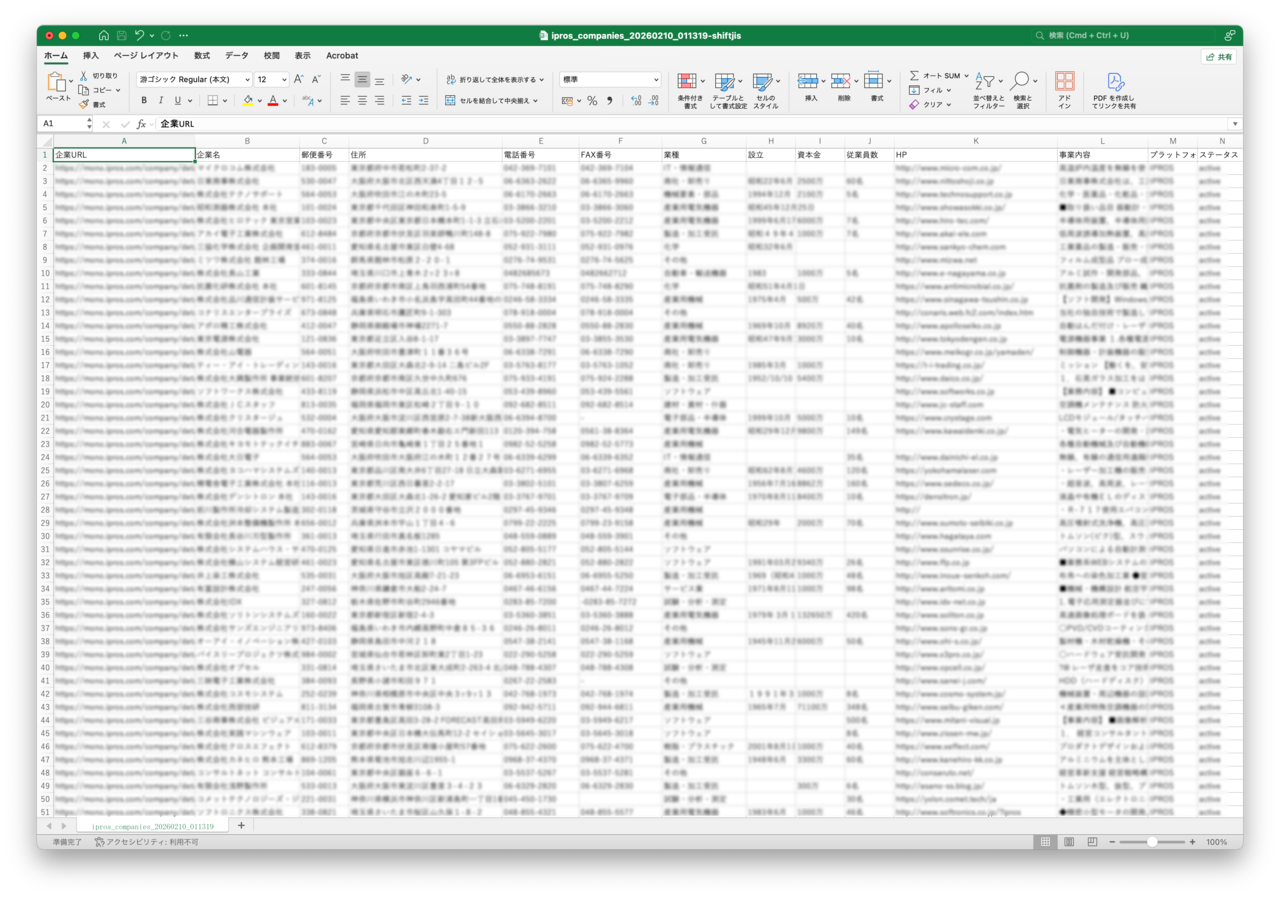Viewport: 1280px width, 898px height.
Task: Add a new sheet with the plus button
Action: click(x=241, y=826)
